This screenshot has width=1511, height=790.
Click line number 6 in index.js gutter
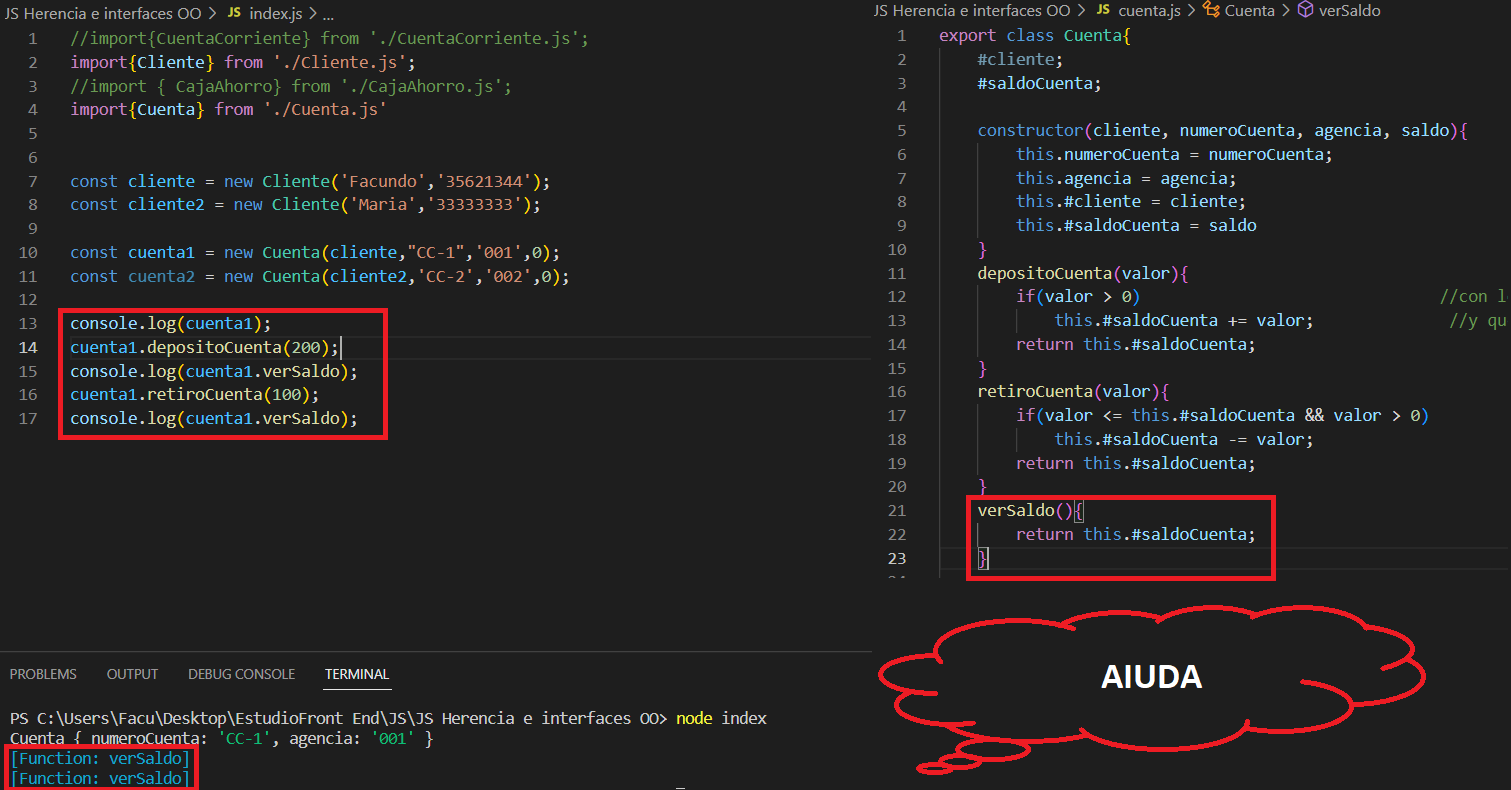click(x=33, y=158)
